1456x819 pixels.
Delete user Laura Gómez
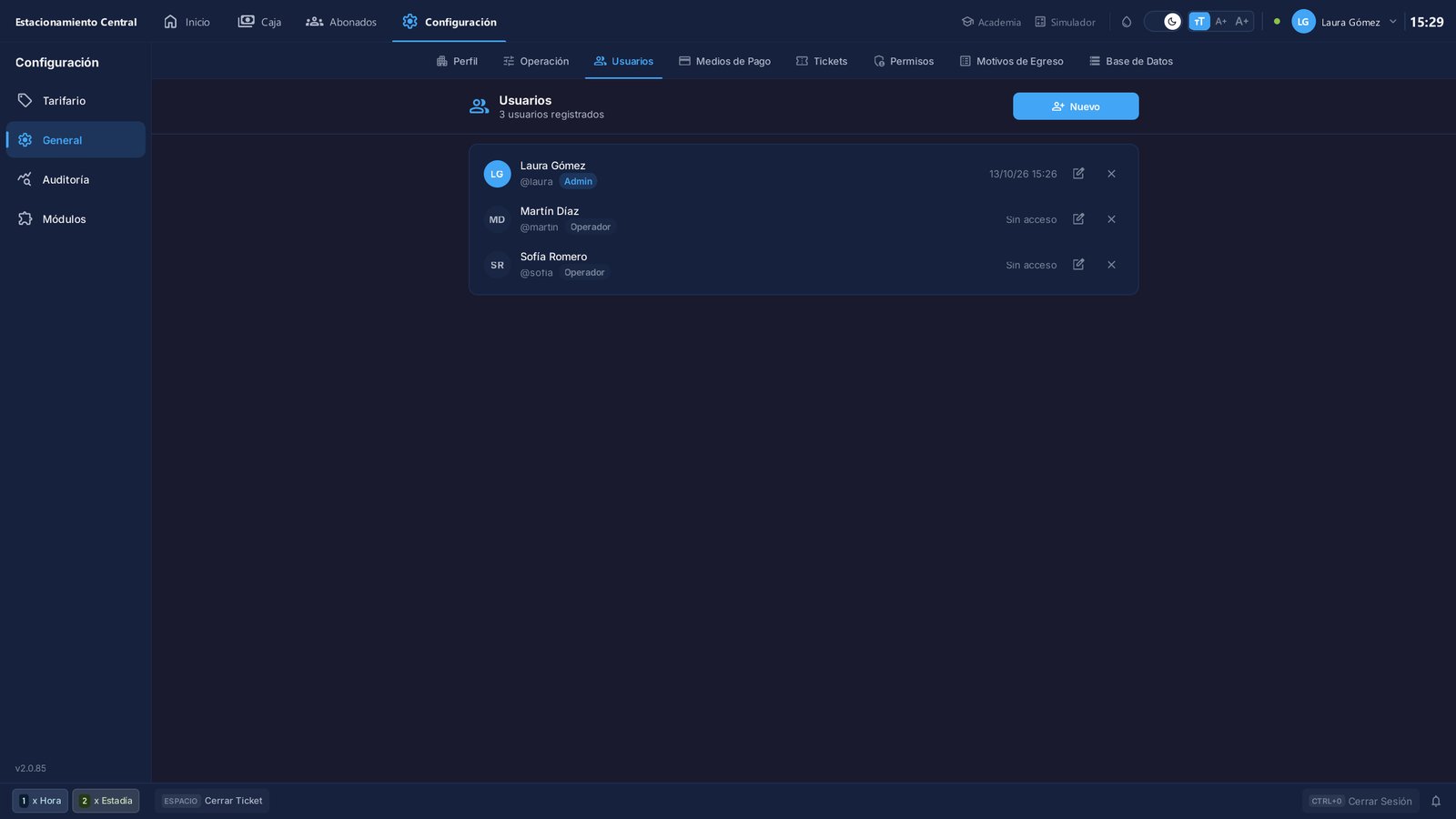coord(1111,174)
